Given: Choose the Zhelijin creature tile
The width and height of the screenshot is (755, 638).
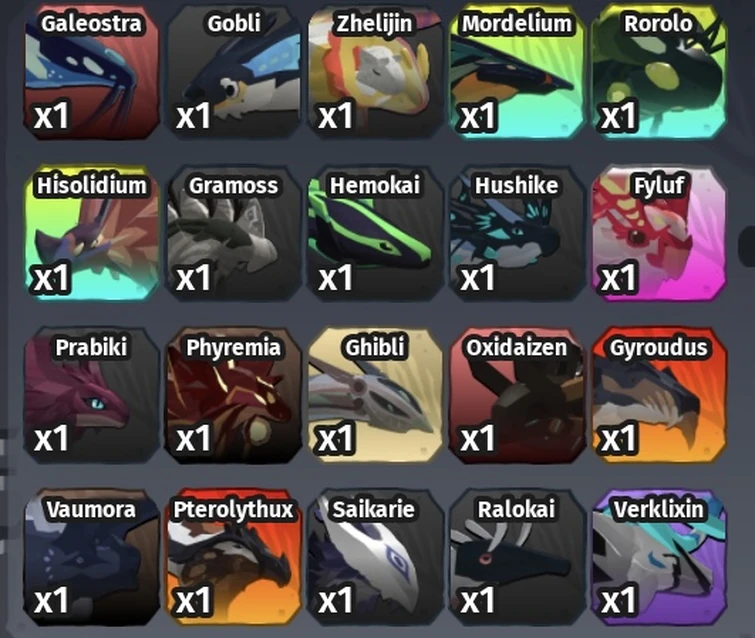Looking at the screenshot, I should [375, 72].
